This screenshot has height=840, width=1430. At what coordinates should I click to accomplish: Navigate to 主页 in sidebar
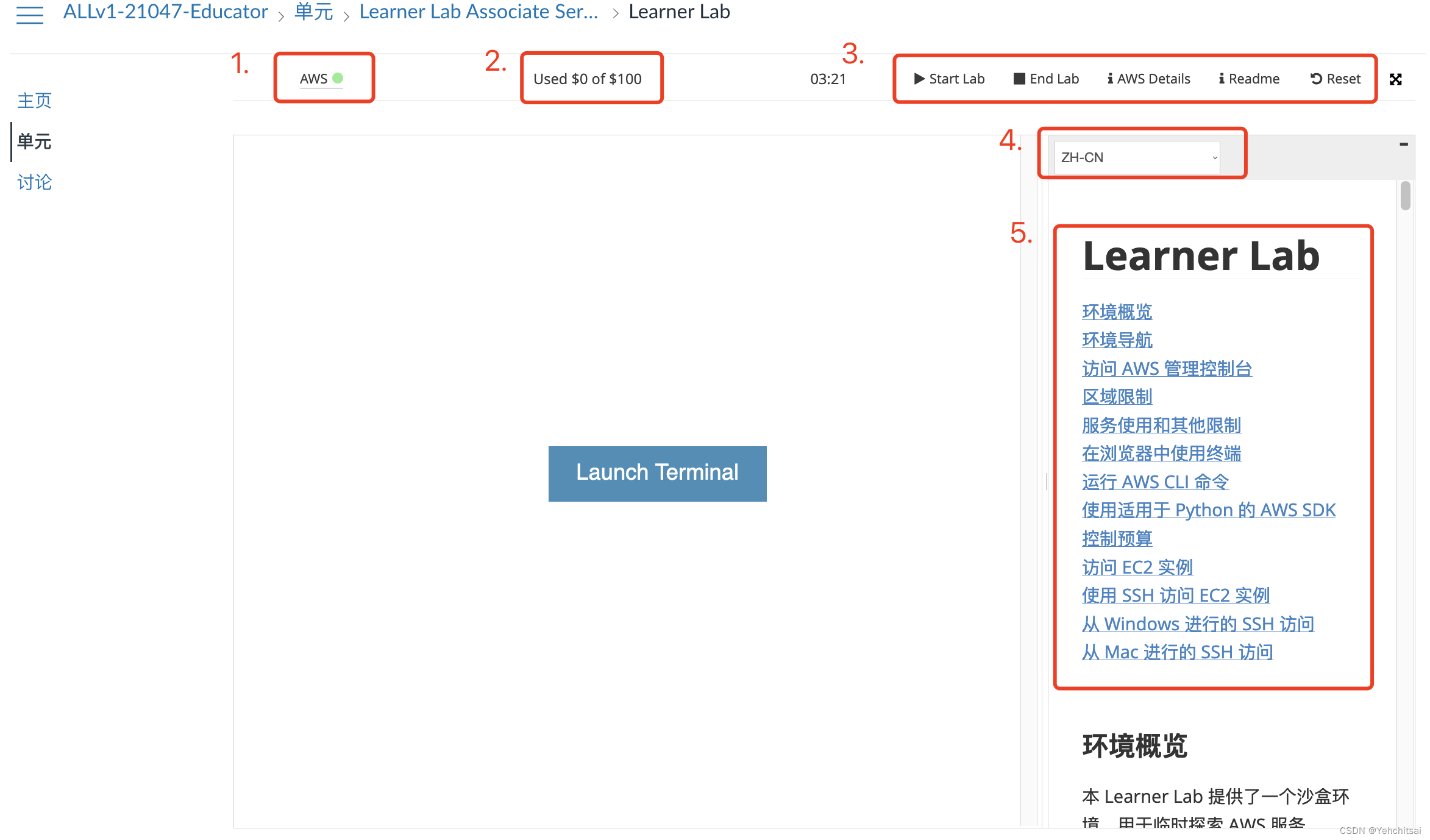[x=34, y=101]
